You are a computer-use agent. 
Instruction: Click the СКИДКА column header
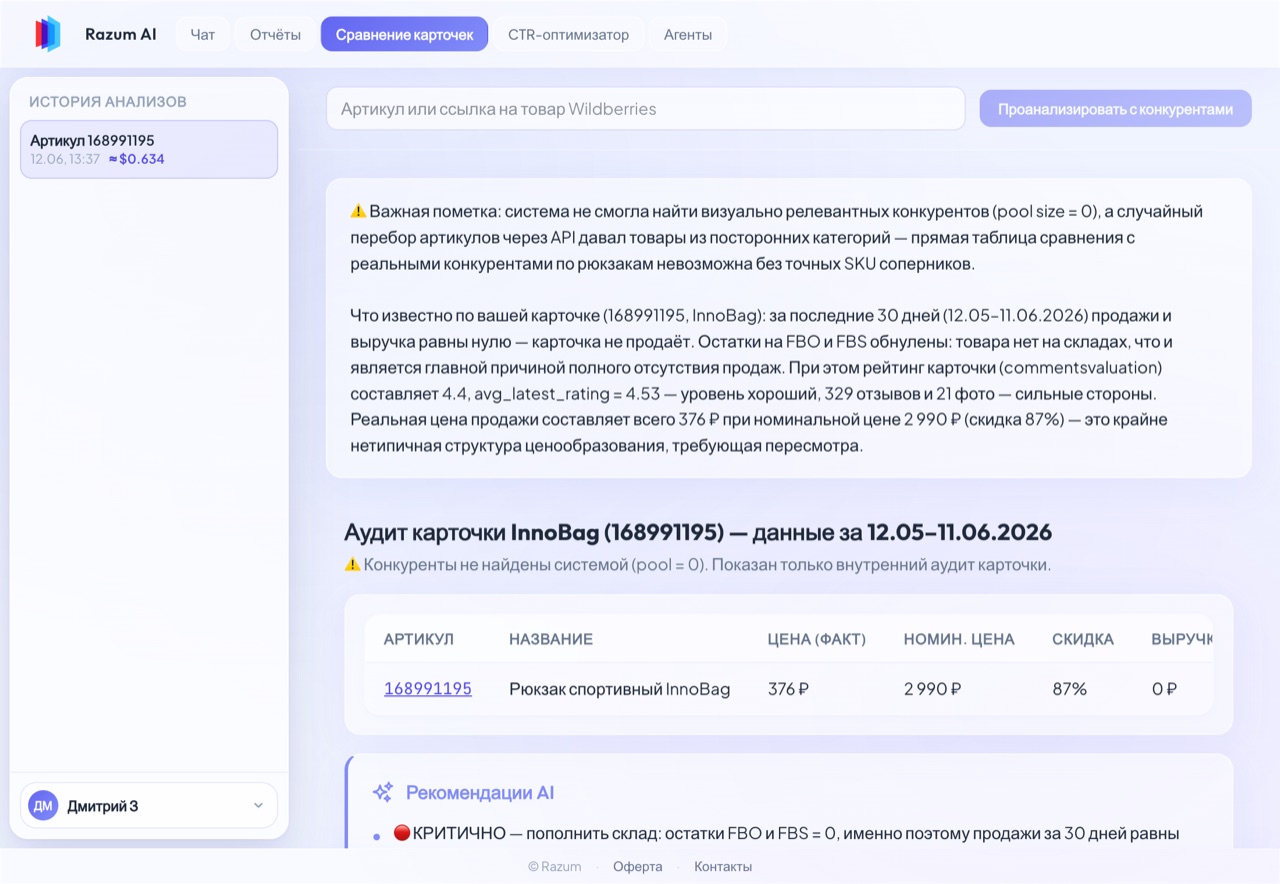[x=1083, y=638]
